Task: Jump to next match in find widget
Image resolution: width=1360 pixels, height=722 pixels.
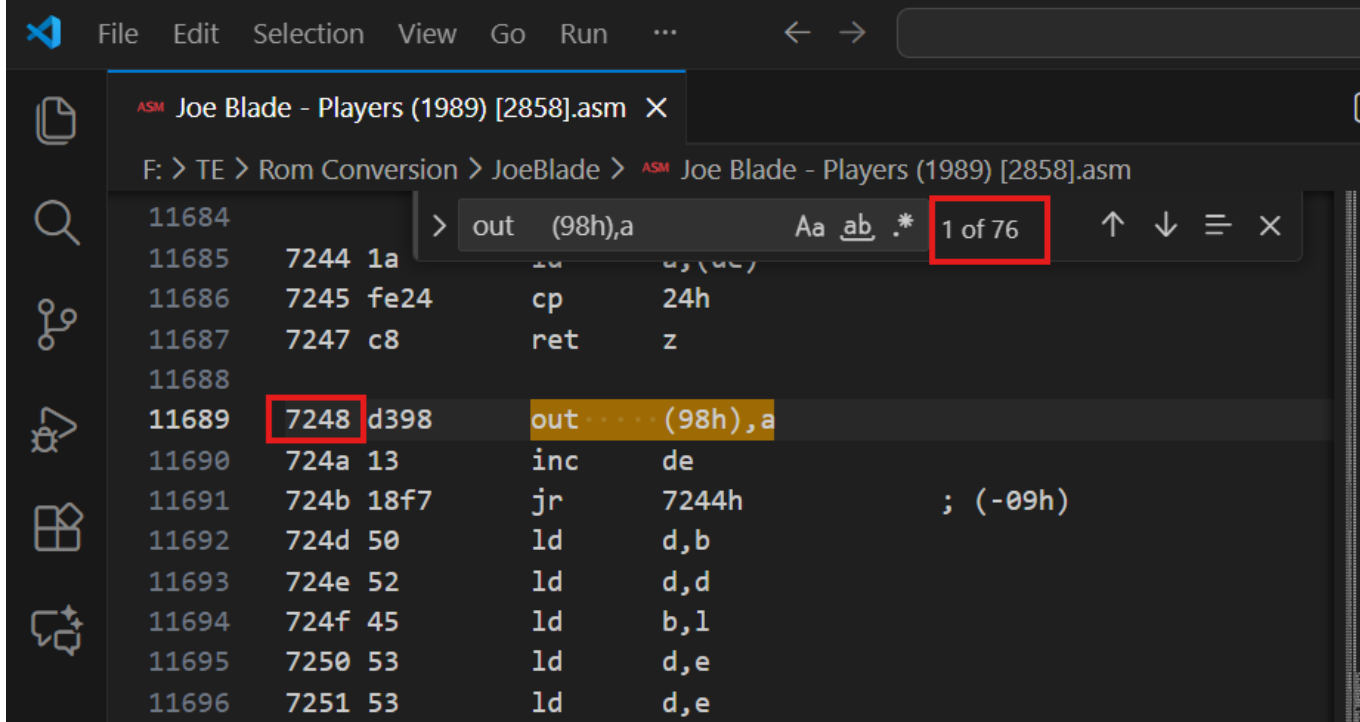Action: pos(1165,226)
